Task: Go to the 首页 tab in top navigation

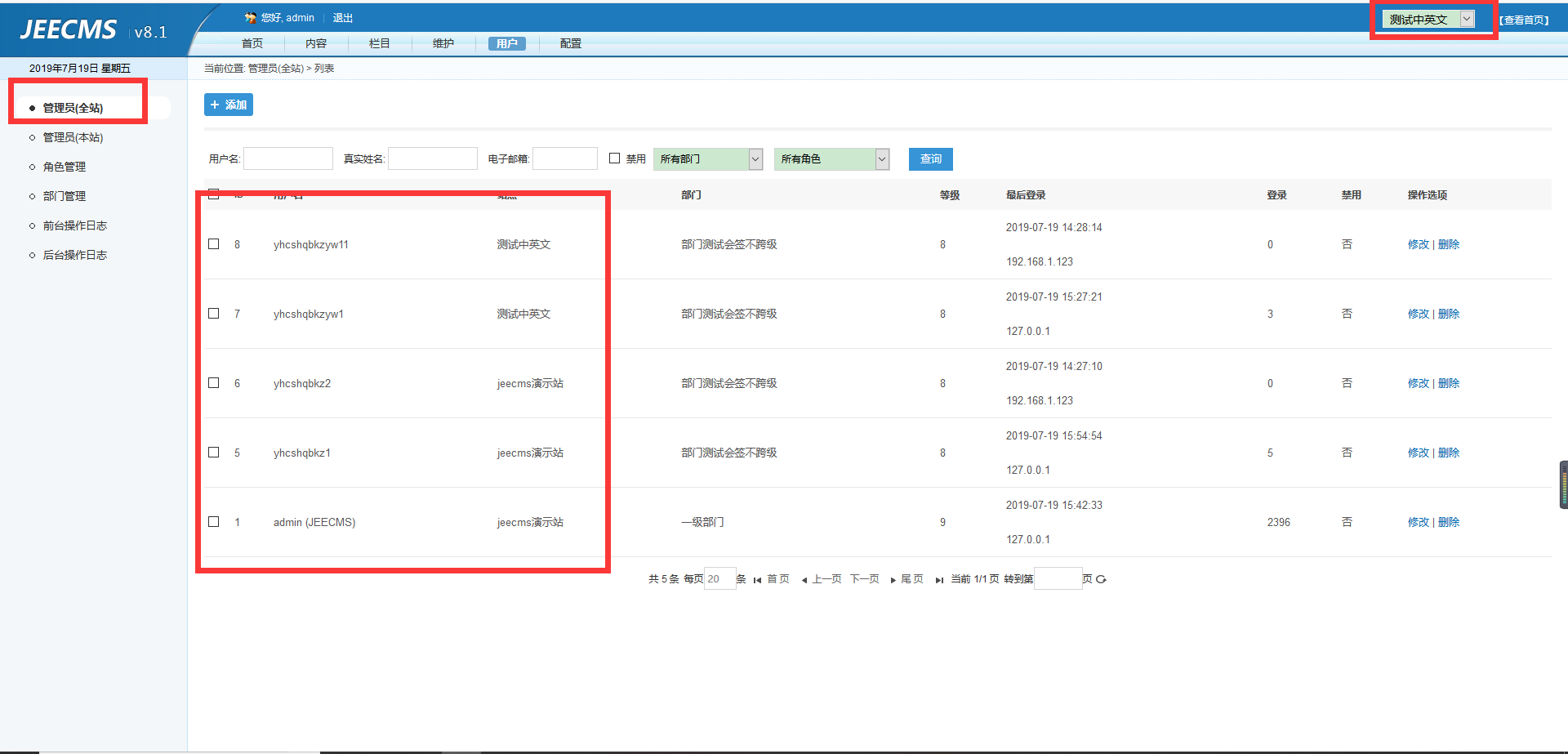Action: (x=252, y=43)
